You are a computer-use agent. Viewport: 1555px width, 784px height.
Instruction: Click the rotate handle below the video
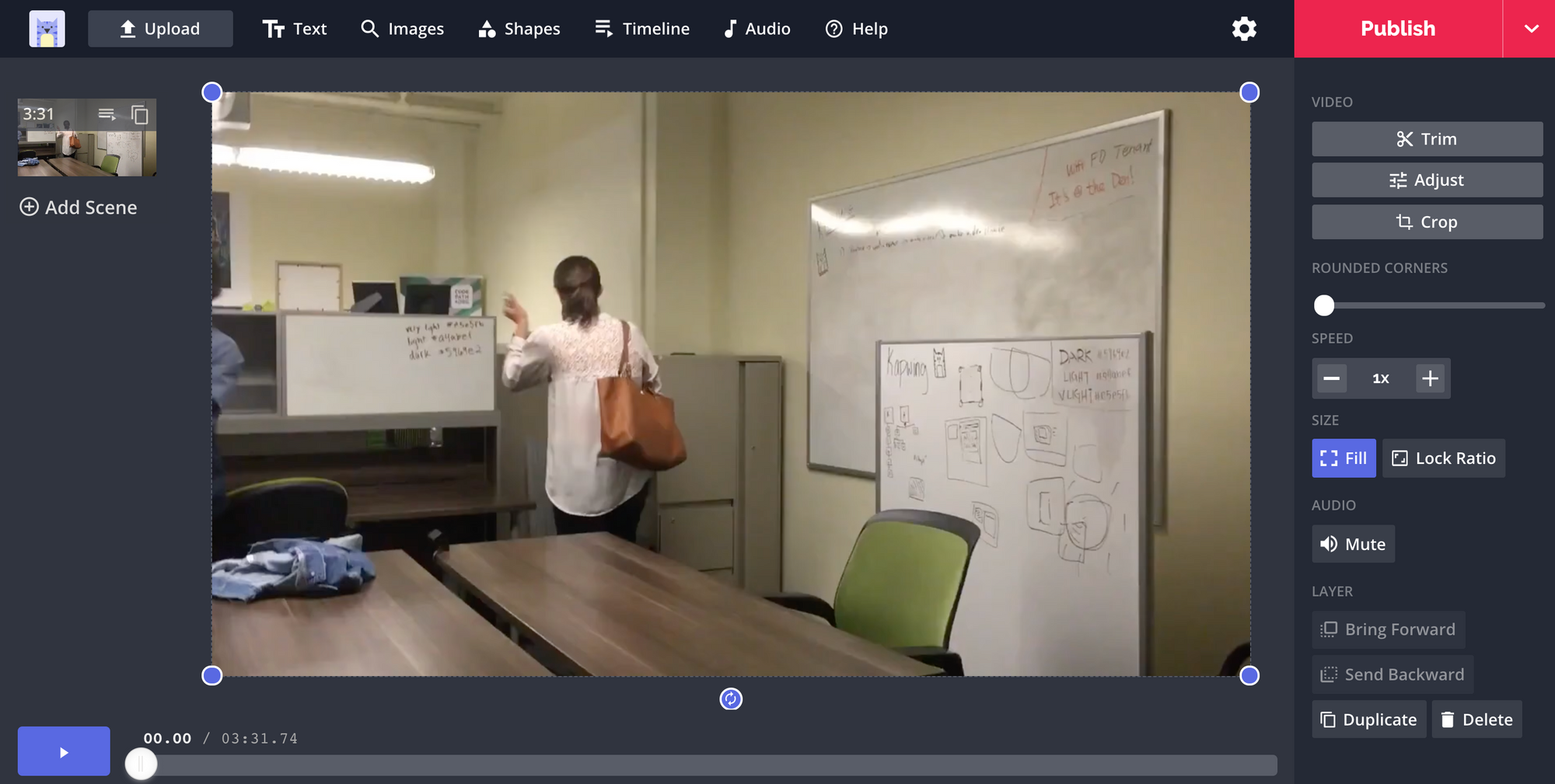pos(730,699)
